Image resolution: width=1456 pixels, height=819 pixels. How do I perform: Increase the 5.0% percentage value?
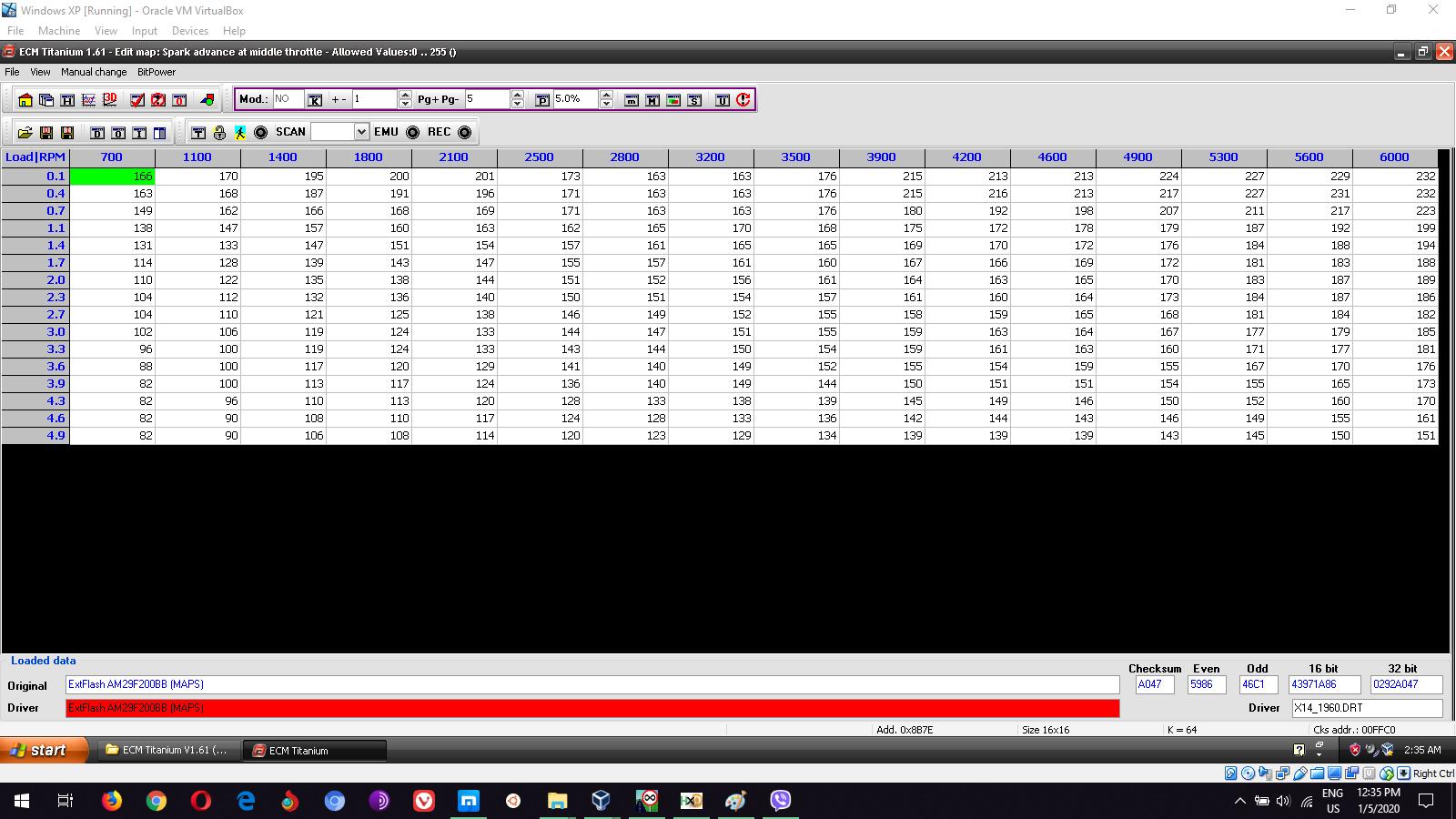(x=607, y=95)
